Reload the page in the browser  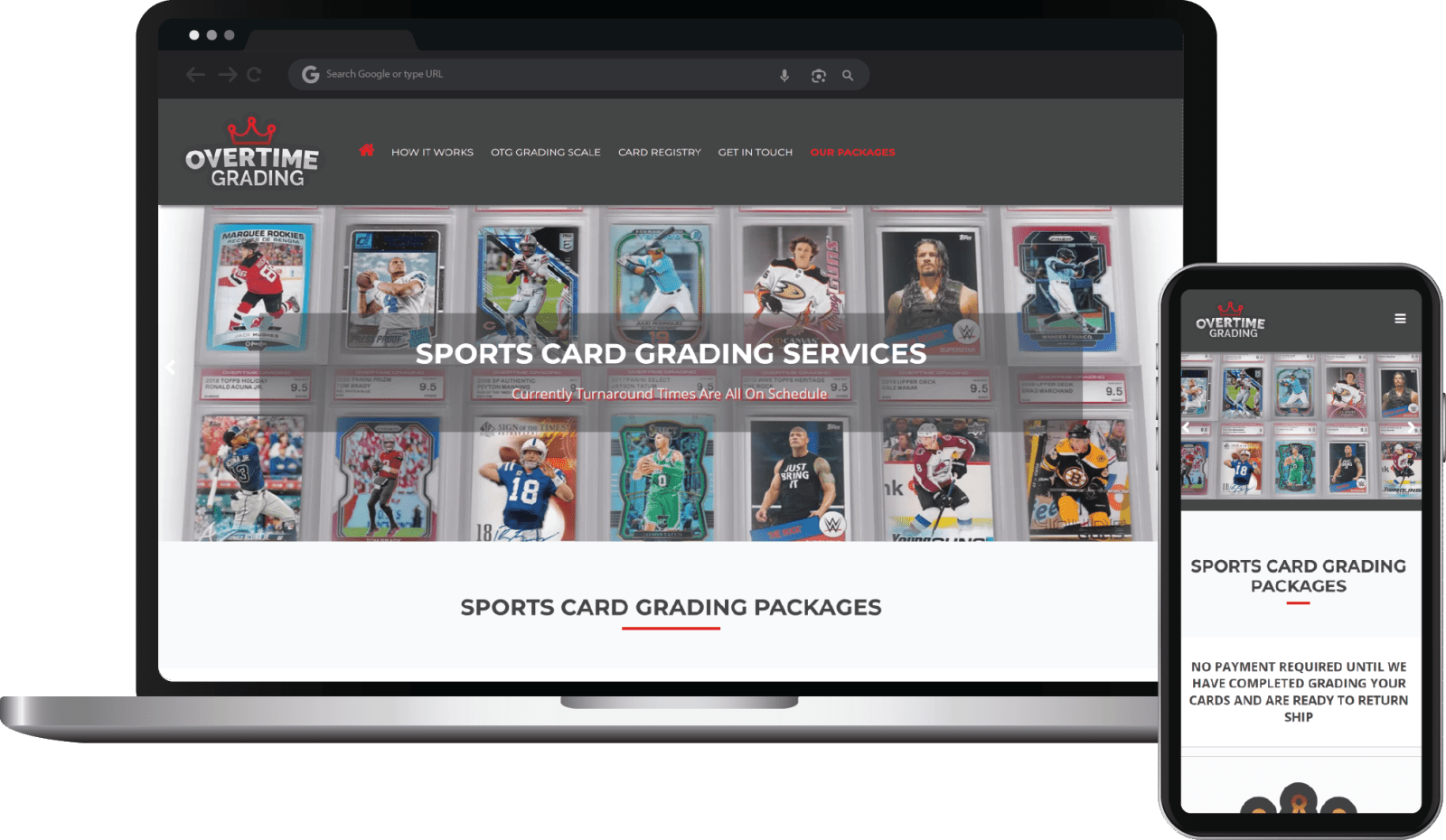click(254, 75)
